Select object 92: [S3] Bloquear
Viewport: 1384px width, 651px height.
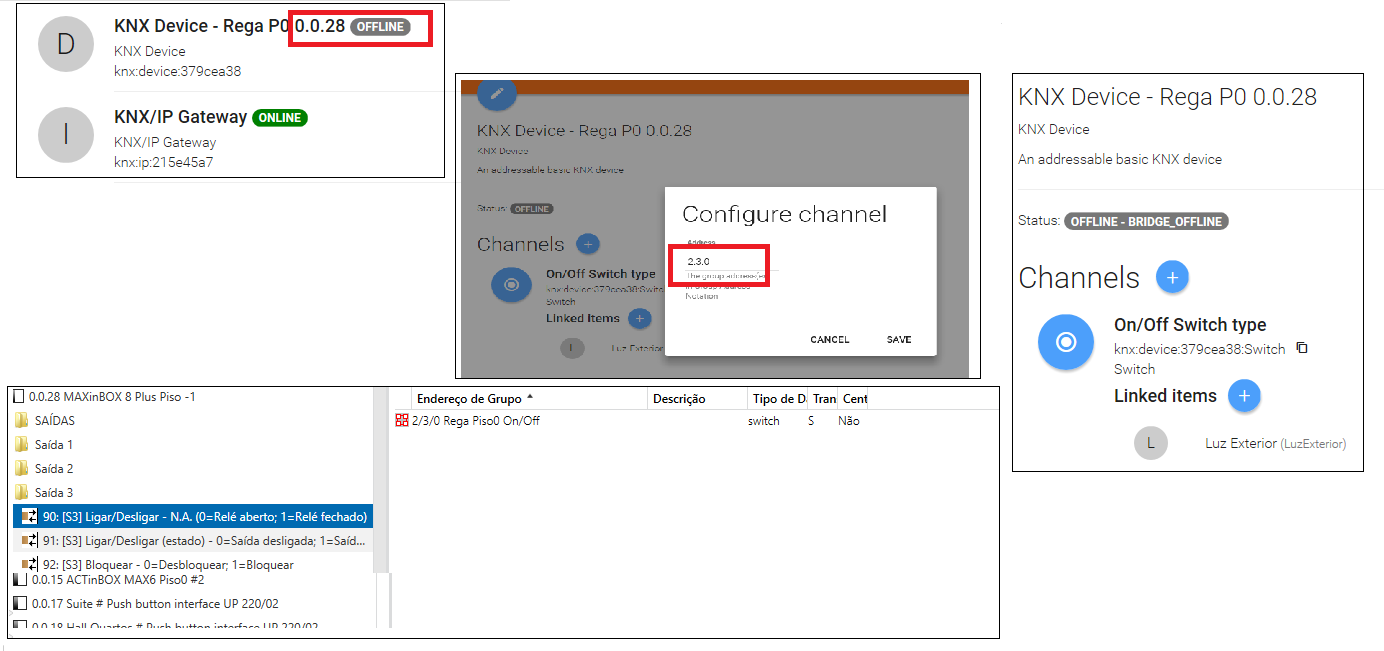point(156,564)
